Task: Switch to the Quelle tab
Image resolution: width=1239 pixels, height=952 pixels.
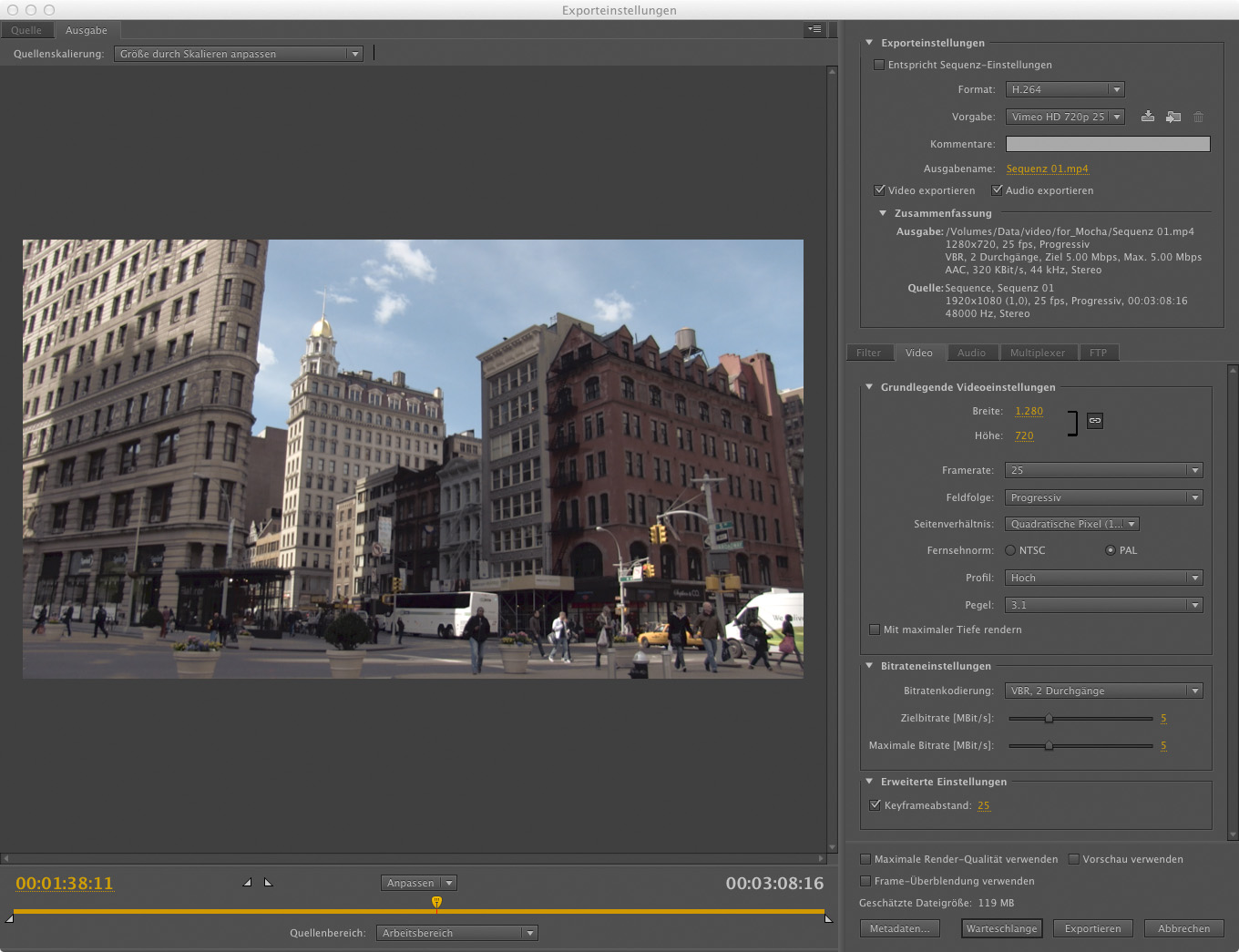Action: pyautogui.click(x=26, y=30)
